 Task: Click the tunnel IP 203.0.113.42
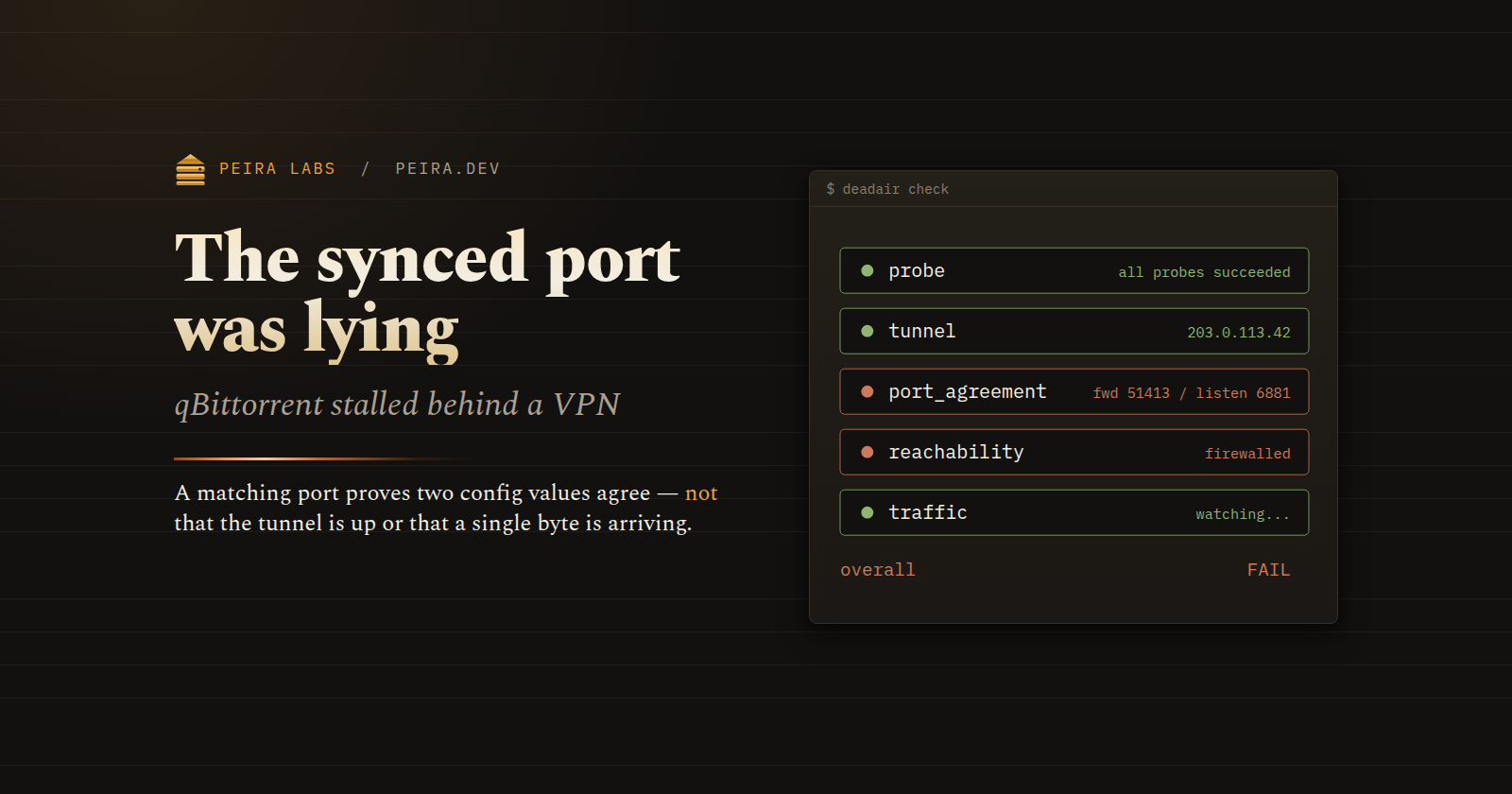point(1239,333)
